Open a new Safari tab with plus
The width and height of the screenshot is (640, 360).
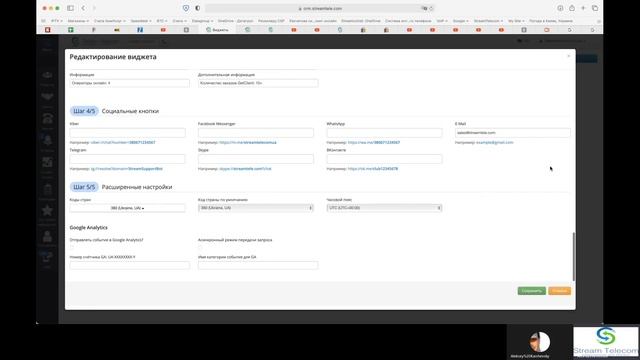point(583,8)
